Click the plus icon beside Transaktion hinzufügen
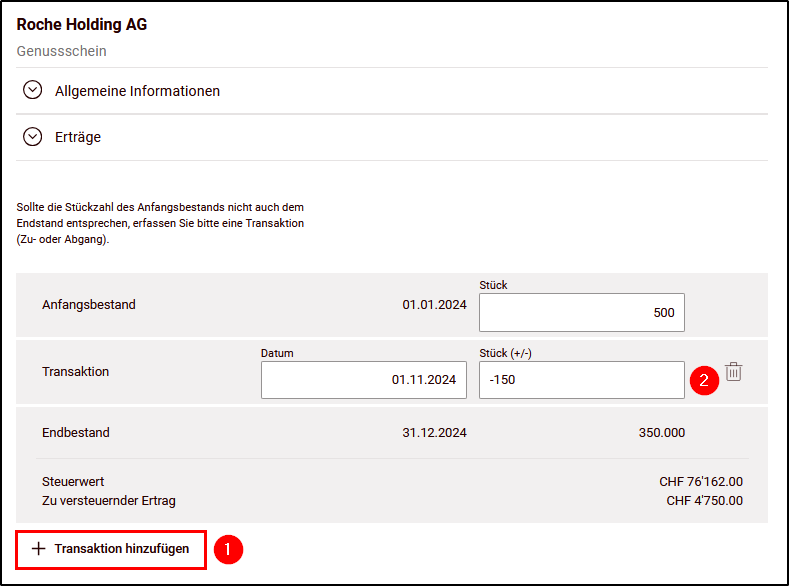Viewport: 789px width, 586px height. (x=38, y=549)
